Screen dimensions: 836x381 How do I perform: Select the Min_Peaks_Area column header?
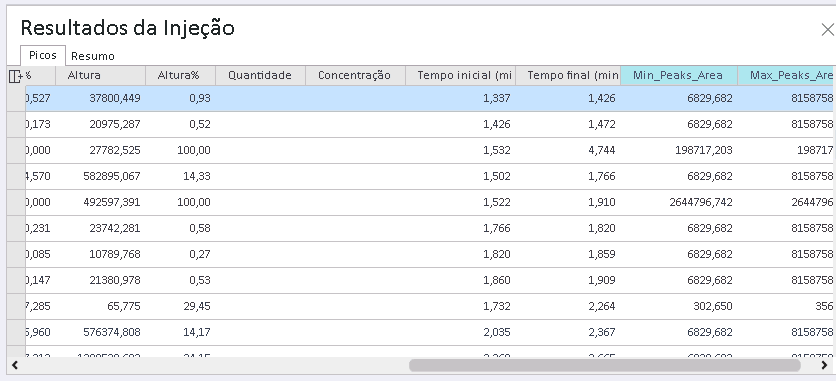click(679, 75)
